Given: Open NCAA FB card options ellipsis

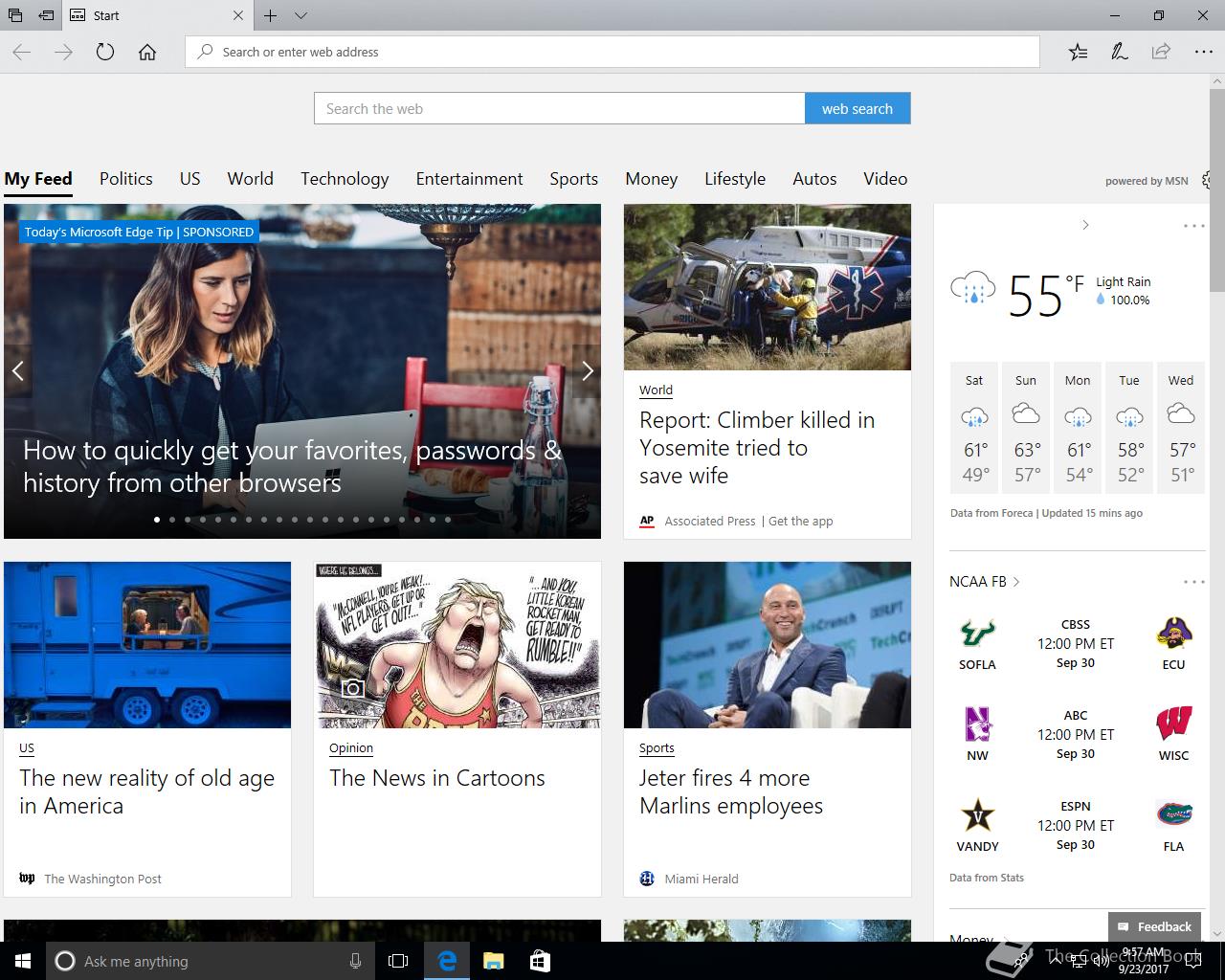Looking at the screenshot, I should (x=1193, y=582).
